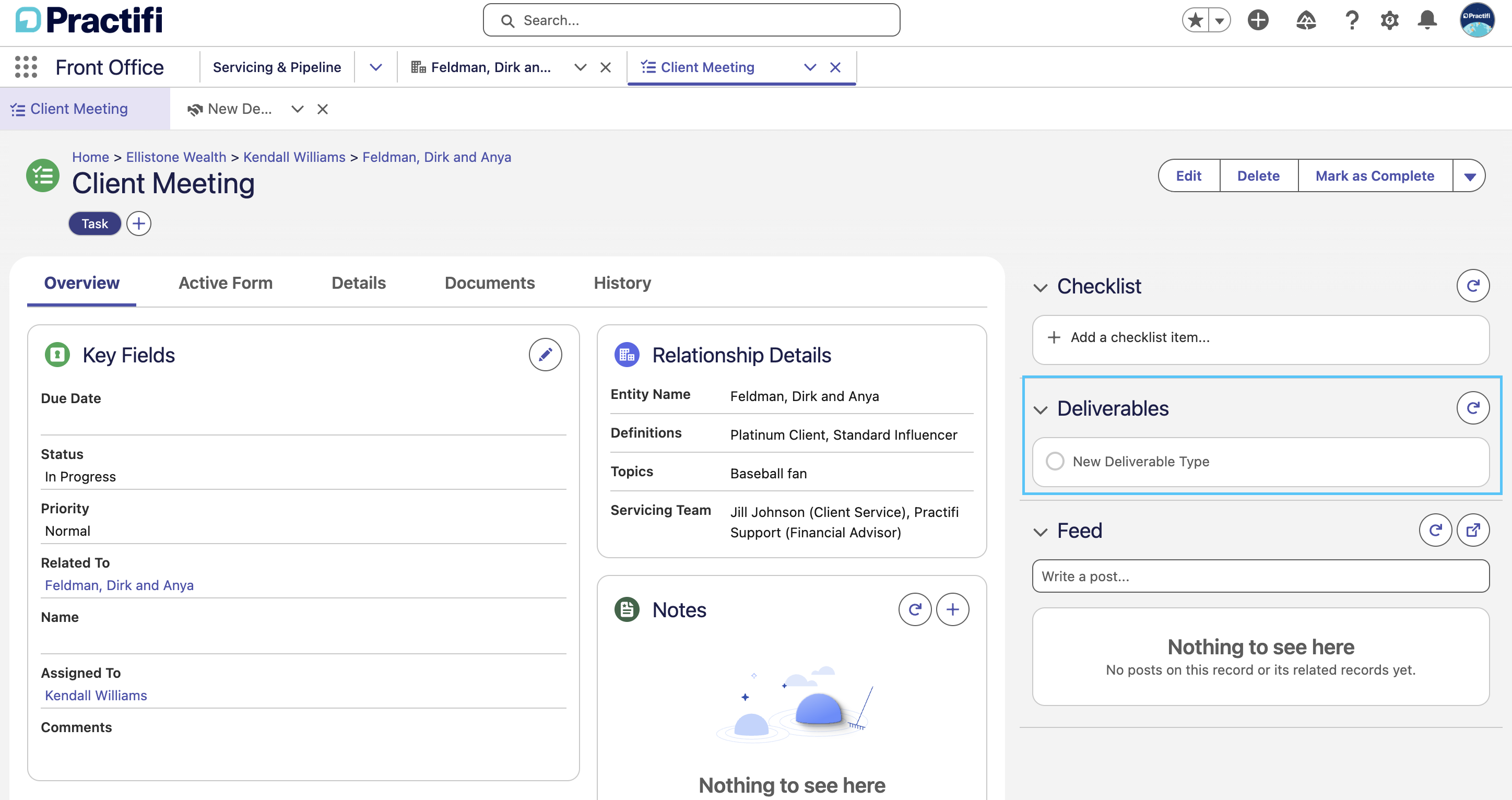This screenshot has height=800, width=1512.
Task: Open the Details tab
Action: 358,283
